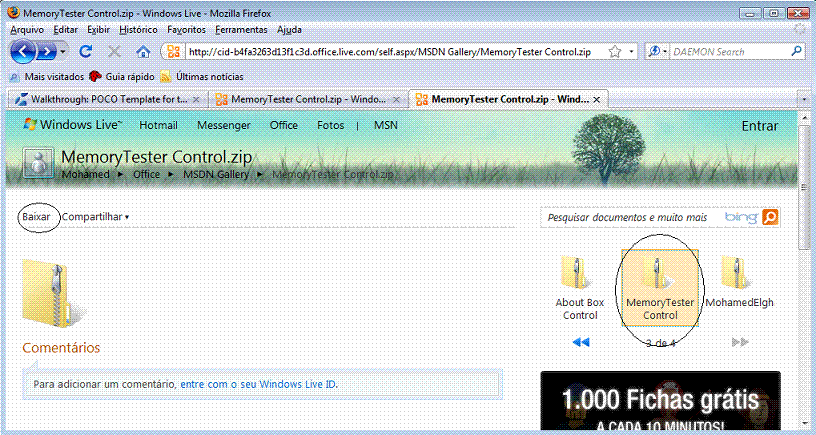Screen dimensions: 816x435
Task: Go to the Home page icon
Action: point(143,52)
